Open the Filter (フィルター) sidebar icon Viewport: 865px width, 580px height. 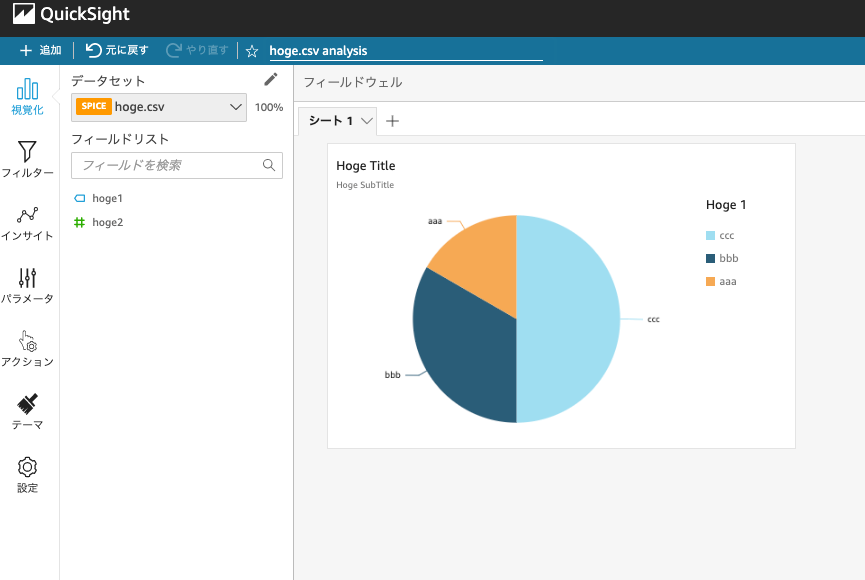[x=27, y=152]
